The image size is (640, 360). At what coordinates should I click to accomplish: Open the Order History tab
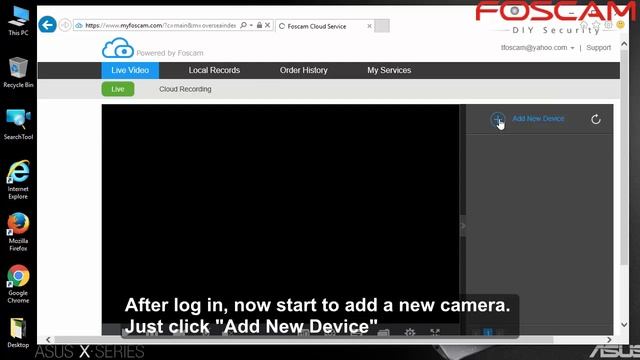coord(303,70)
